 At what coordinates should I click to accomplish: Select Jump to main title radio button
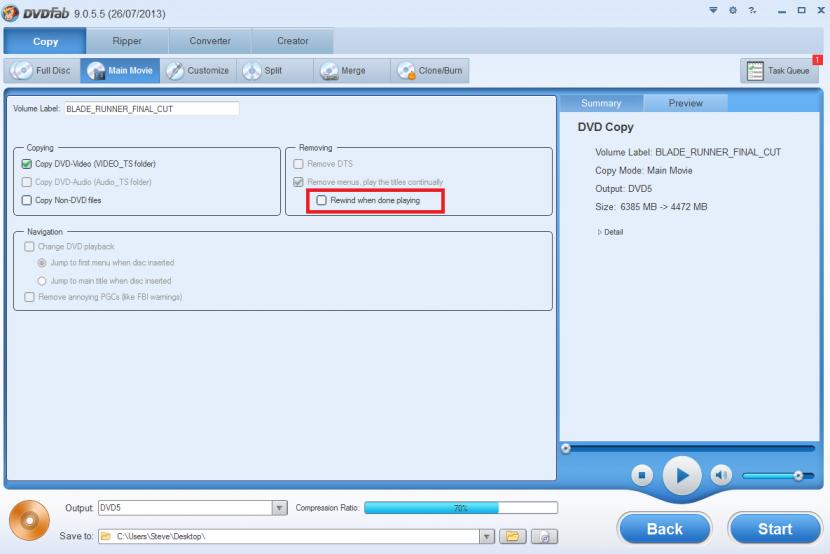tap(42, 281)
